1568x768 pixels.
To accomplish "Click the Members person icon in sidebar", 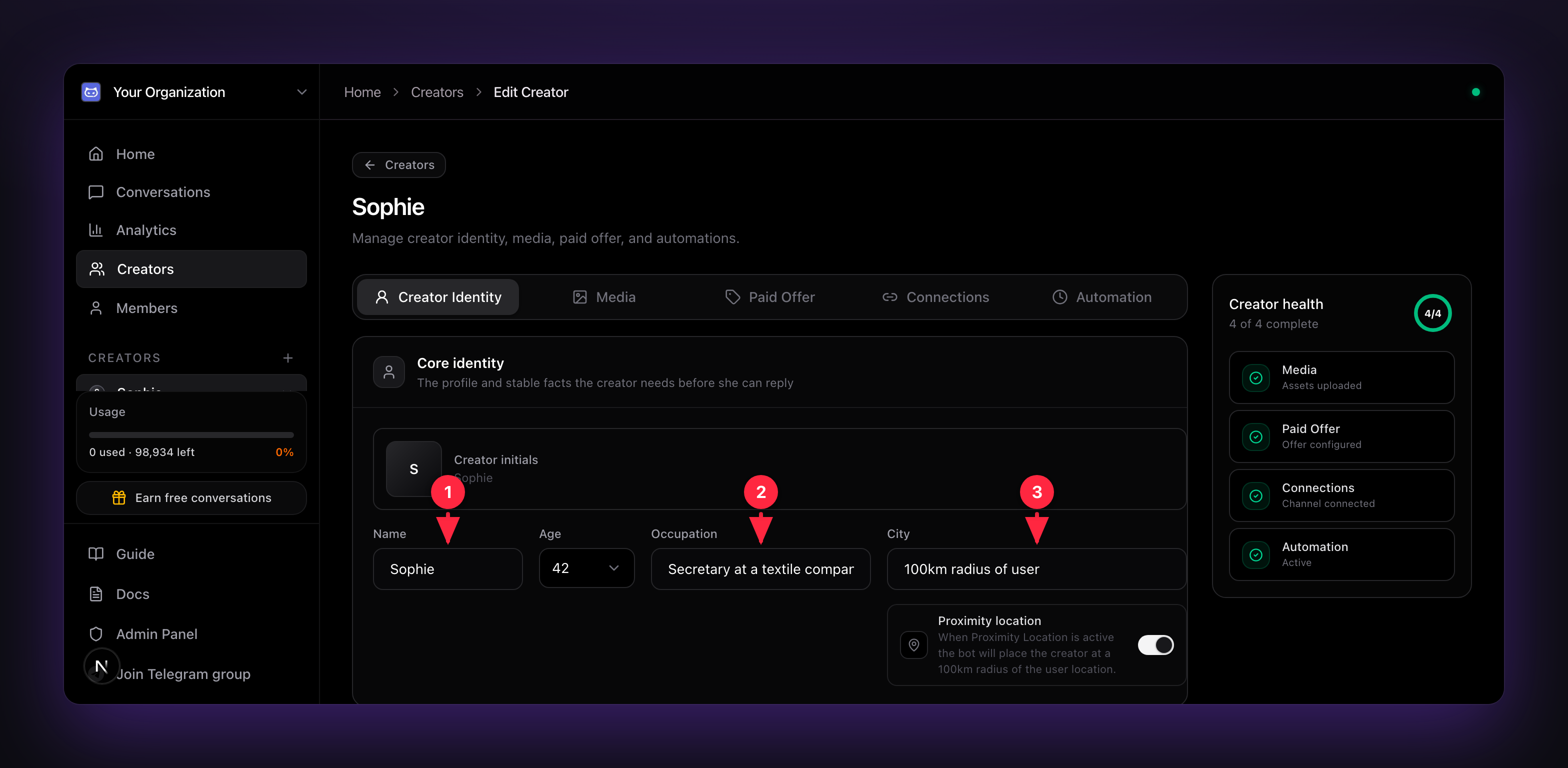I will 96,308.
